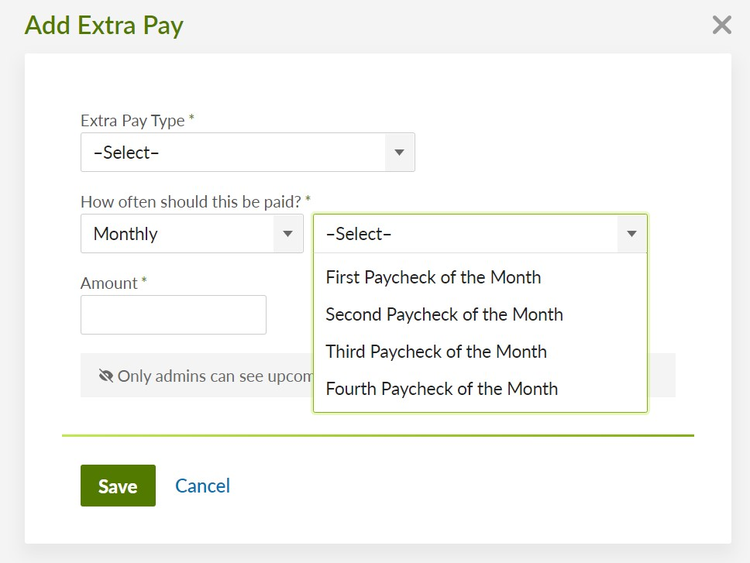Collapse the paycheck selection dropdown arrow
Image resolution: width=750 pixels, height=563 pixels.
(632, 233)
